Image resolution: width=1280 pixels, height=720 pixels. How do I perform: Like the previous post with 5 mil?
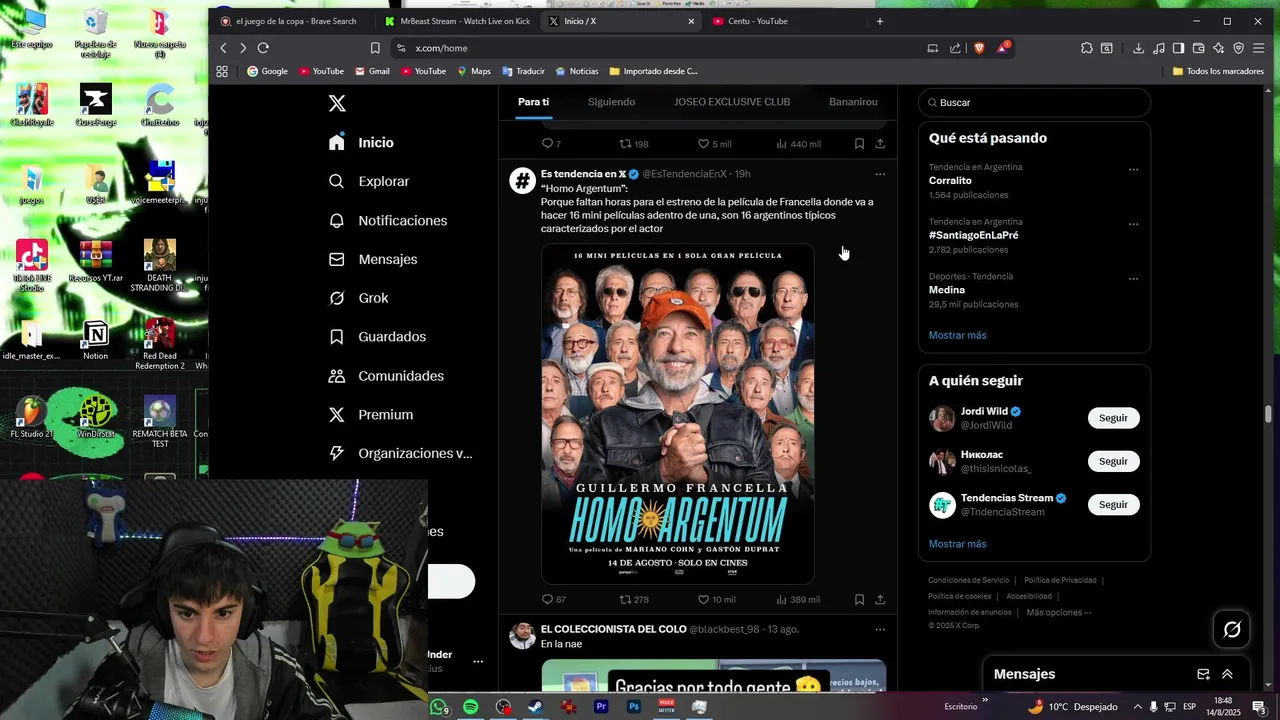(714, 144)
